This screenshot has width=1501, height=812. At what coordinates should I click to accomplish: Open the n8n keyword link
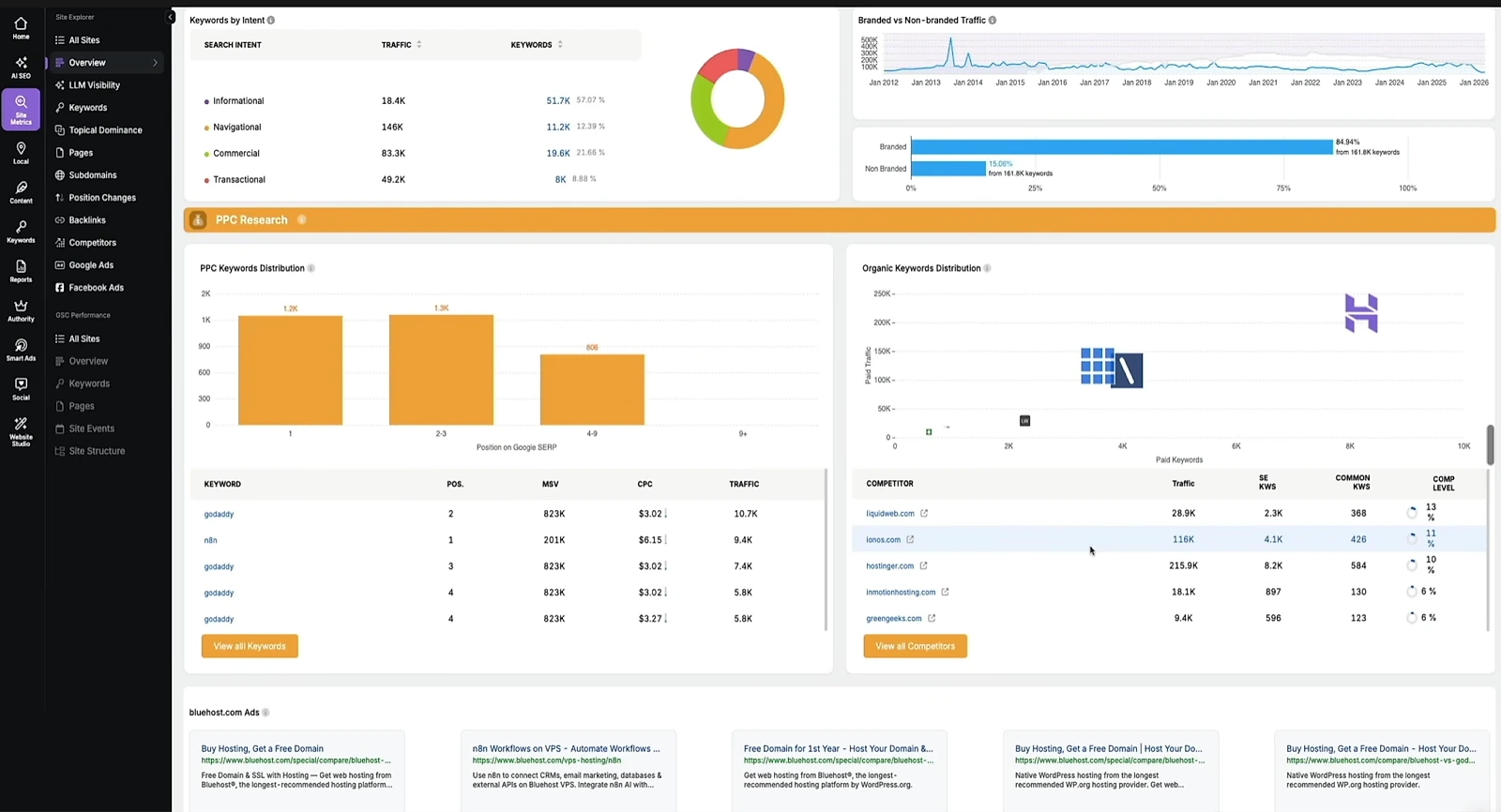[x=210, y=540]
